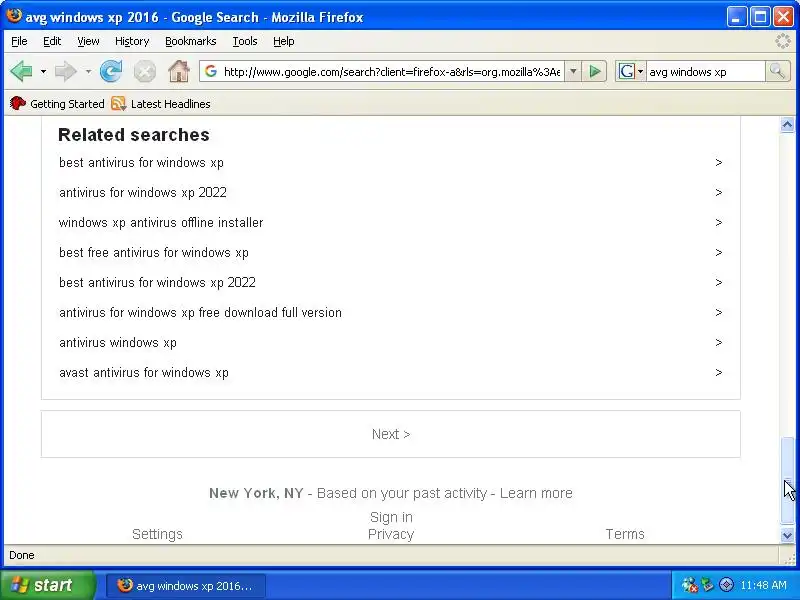Click the search magnifier button
This screenshot has width=800, height=600.
(778, 71)
